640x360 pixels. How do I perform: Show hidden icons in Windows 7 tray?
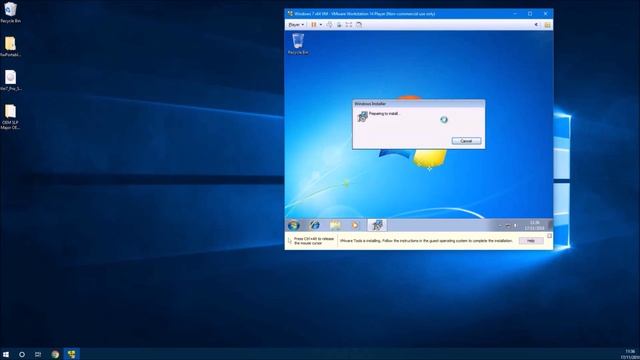coord(500,225)
